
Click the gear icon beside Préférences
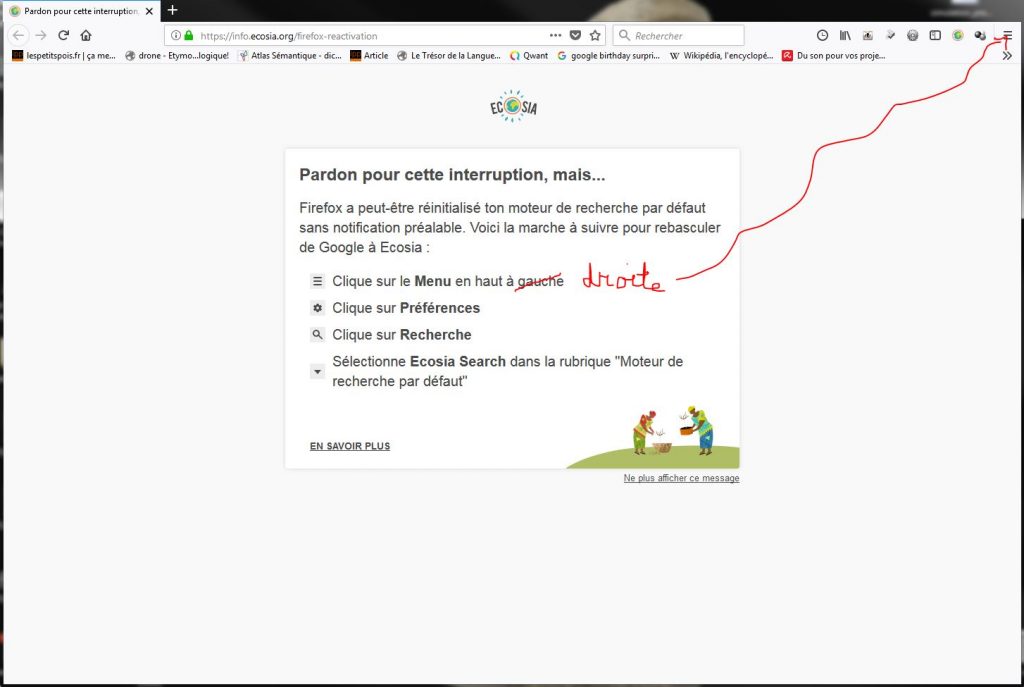(x=317, y=308)
